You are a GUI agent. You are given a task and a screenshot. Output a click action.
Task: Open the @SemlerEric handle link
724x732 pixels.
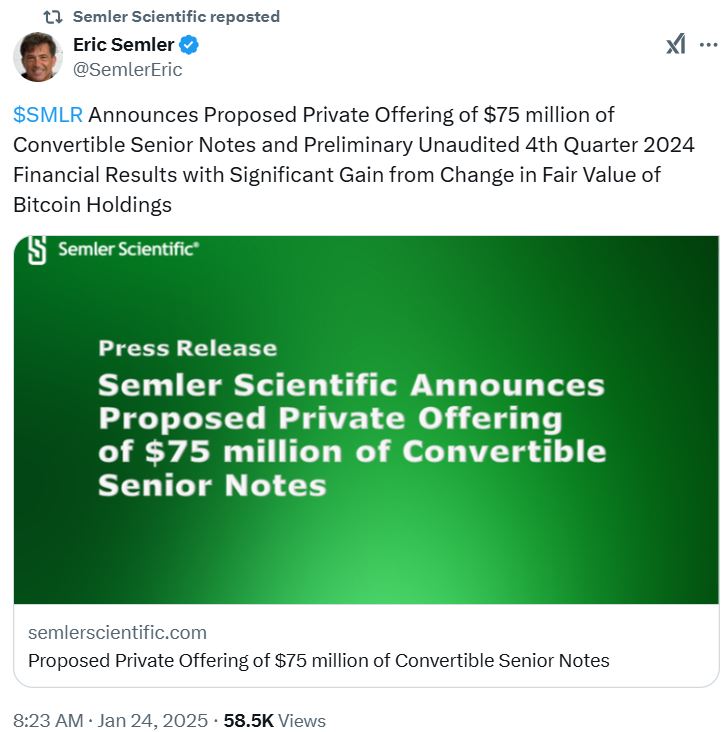pos(127,69)
